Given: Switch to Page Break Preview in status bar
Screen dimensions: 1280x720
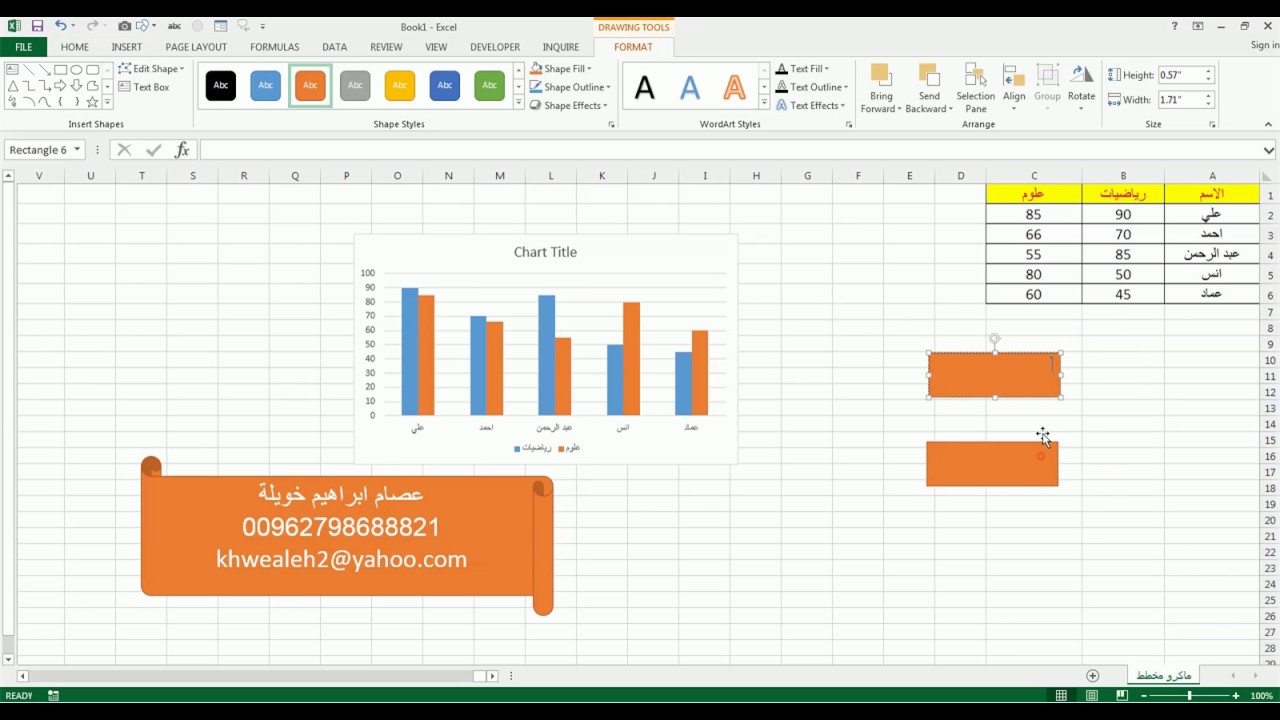Looking at the screenshot, I should 1122,696.
